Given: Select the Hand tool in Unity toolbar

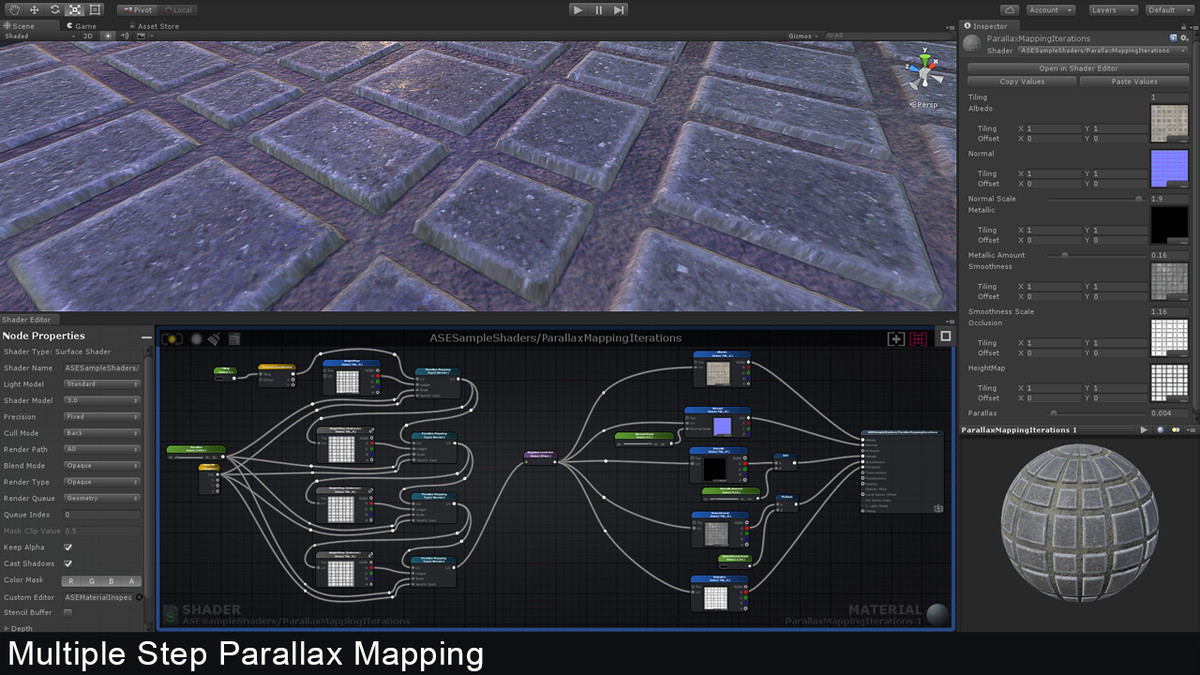Looking at the screenshot, I should pos(15,9).
